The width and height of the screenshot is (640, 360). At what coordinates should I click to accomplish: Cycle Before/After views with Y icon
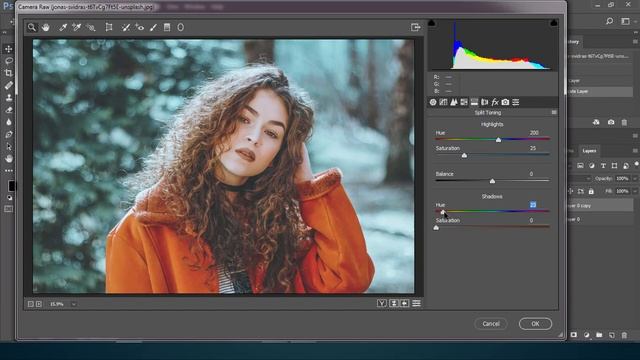click(381, 303)
